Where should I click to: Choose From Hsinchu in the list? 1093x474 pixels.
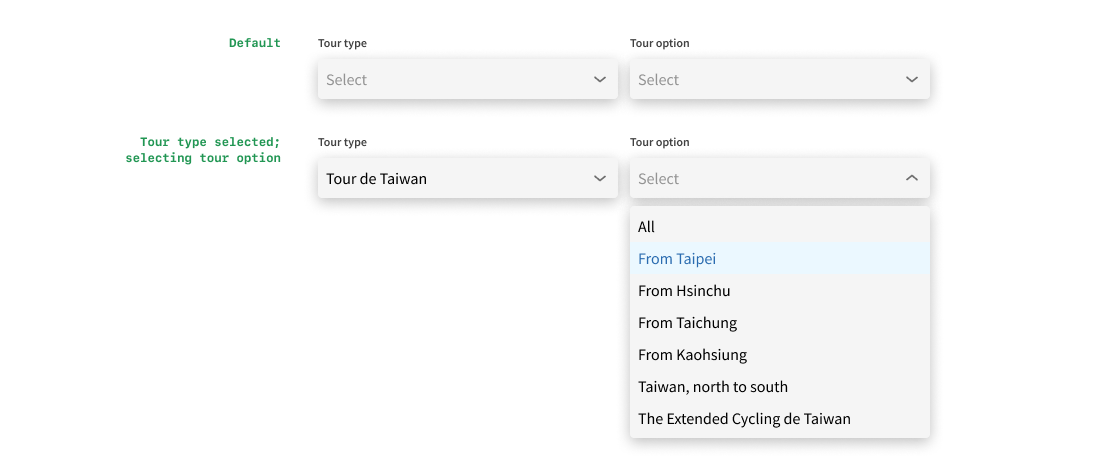[x=779, y=291]
